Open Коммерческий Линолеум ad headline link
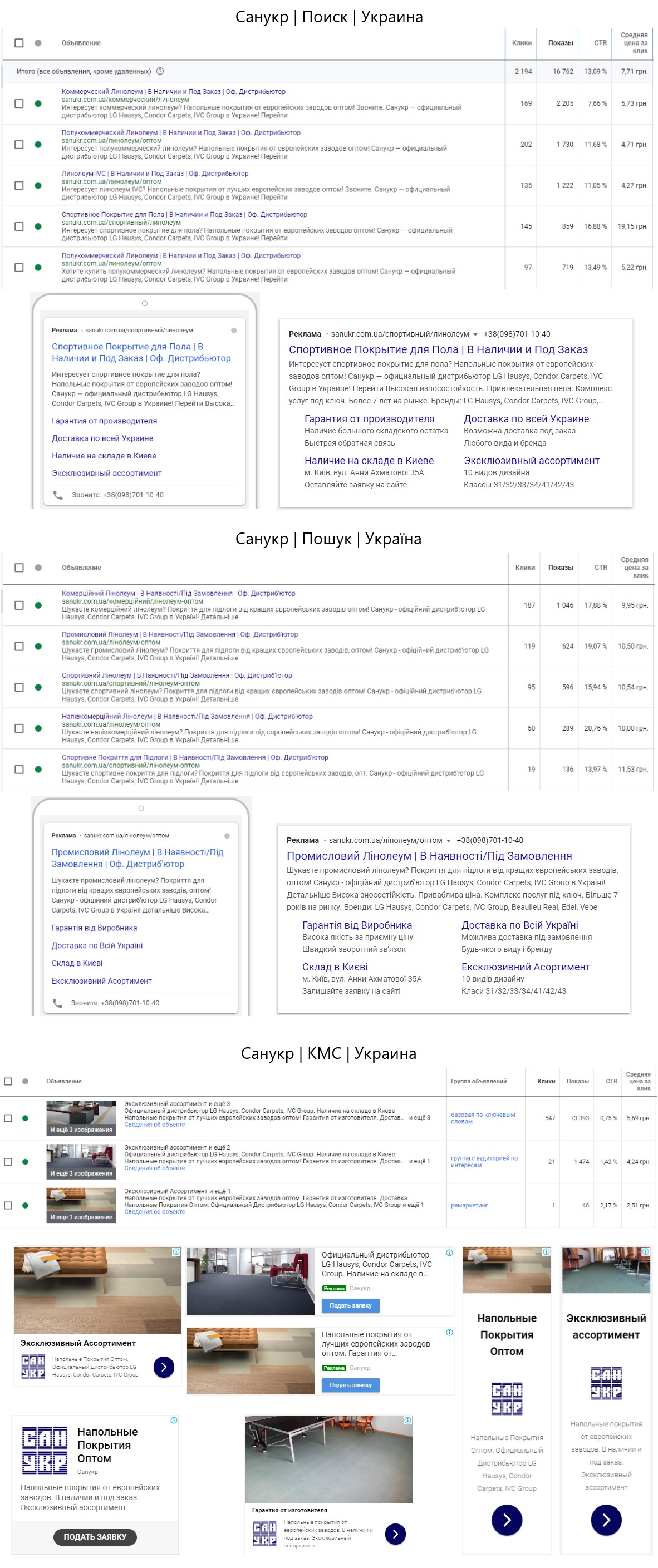 click(x=174, y=92)
